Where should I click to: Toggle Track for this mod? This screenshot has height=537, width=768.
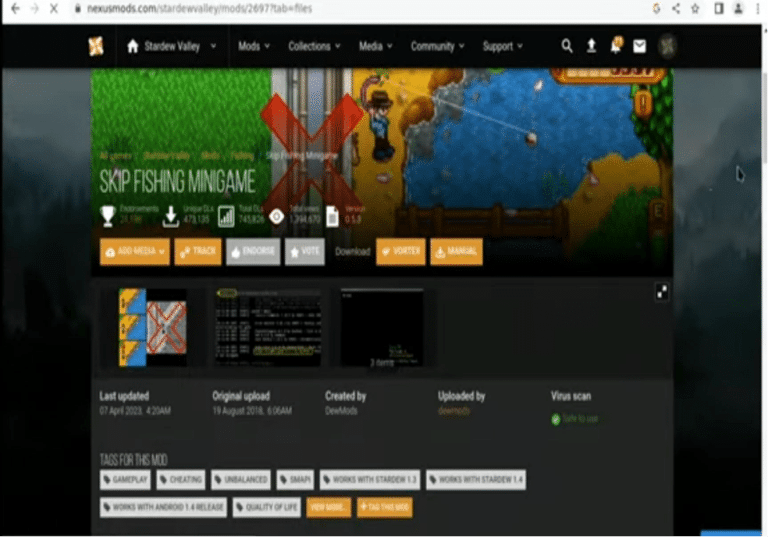click(198, 252)
